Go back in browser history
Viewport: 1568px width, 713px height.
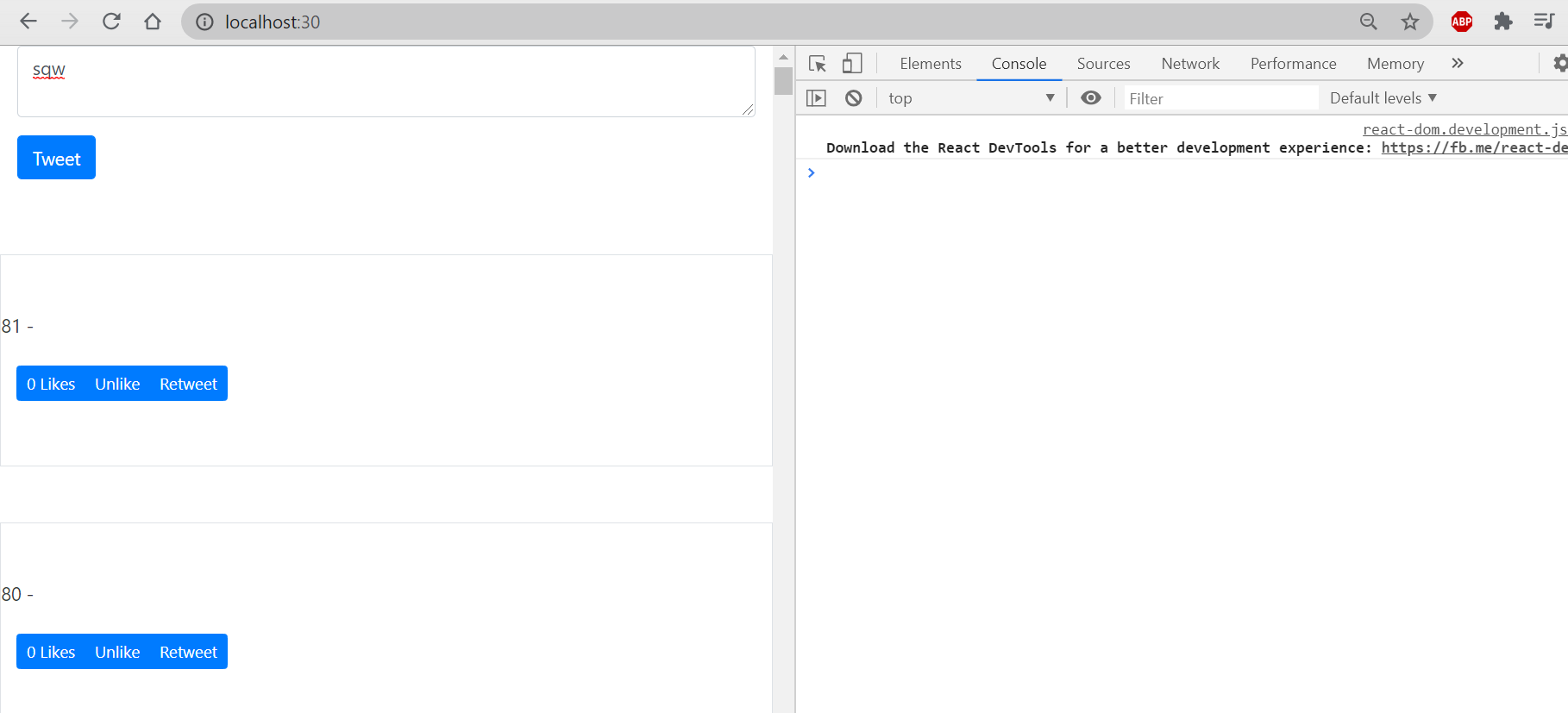28,22
